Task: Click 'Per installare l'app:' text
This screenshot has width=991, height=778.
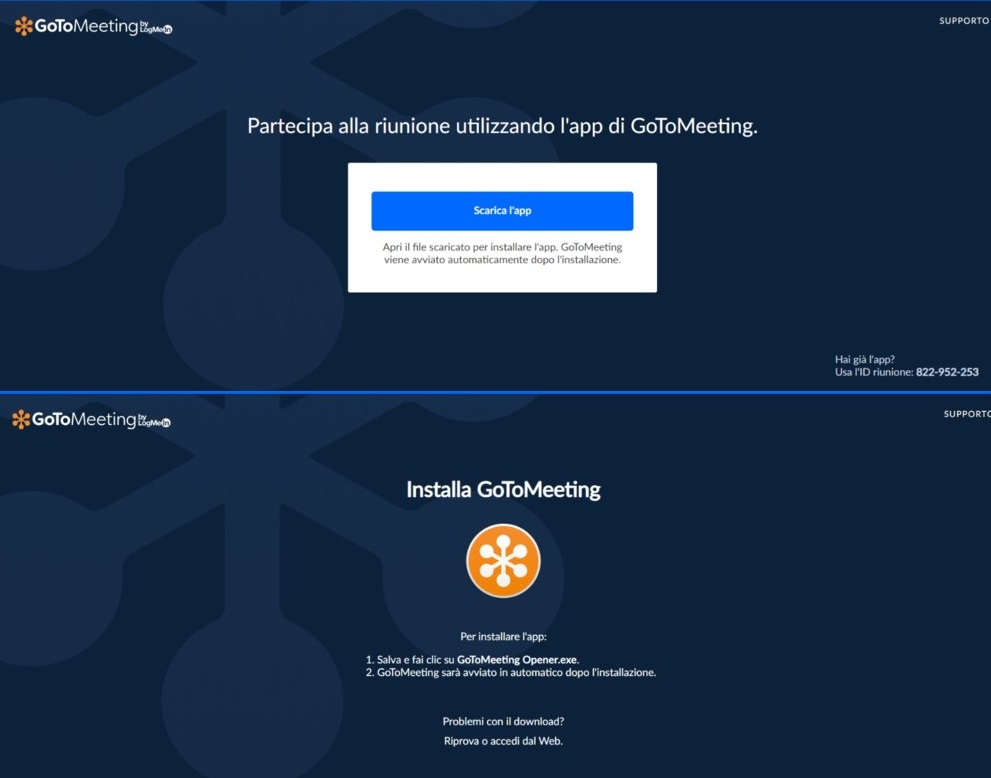Action: point(503,636)
